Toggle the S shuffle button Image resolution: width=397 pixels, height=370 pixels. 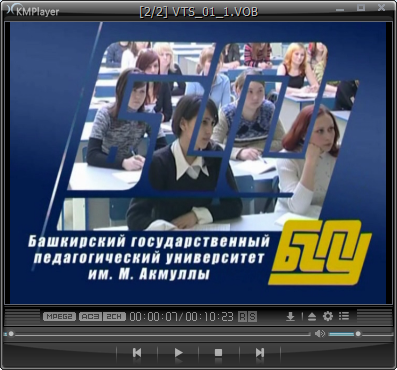click(253, 316)
